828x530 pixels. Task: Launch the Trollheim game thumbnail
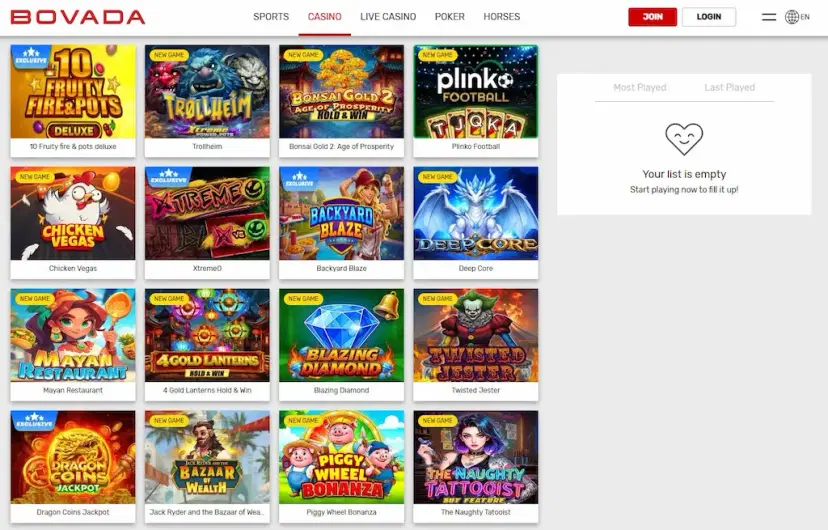(x=207, y=91)
